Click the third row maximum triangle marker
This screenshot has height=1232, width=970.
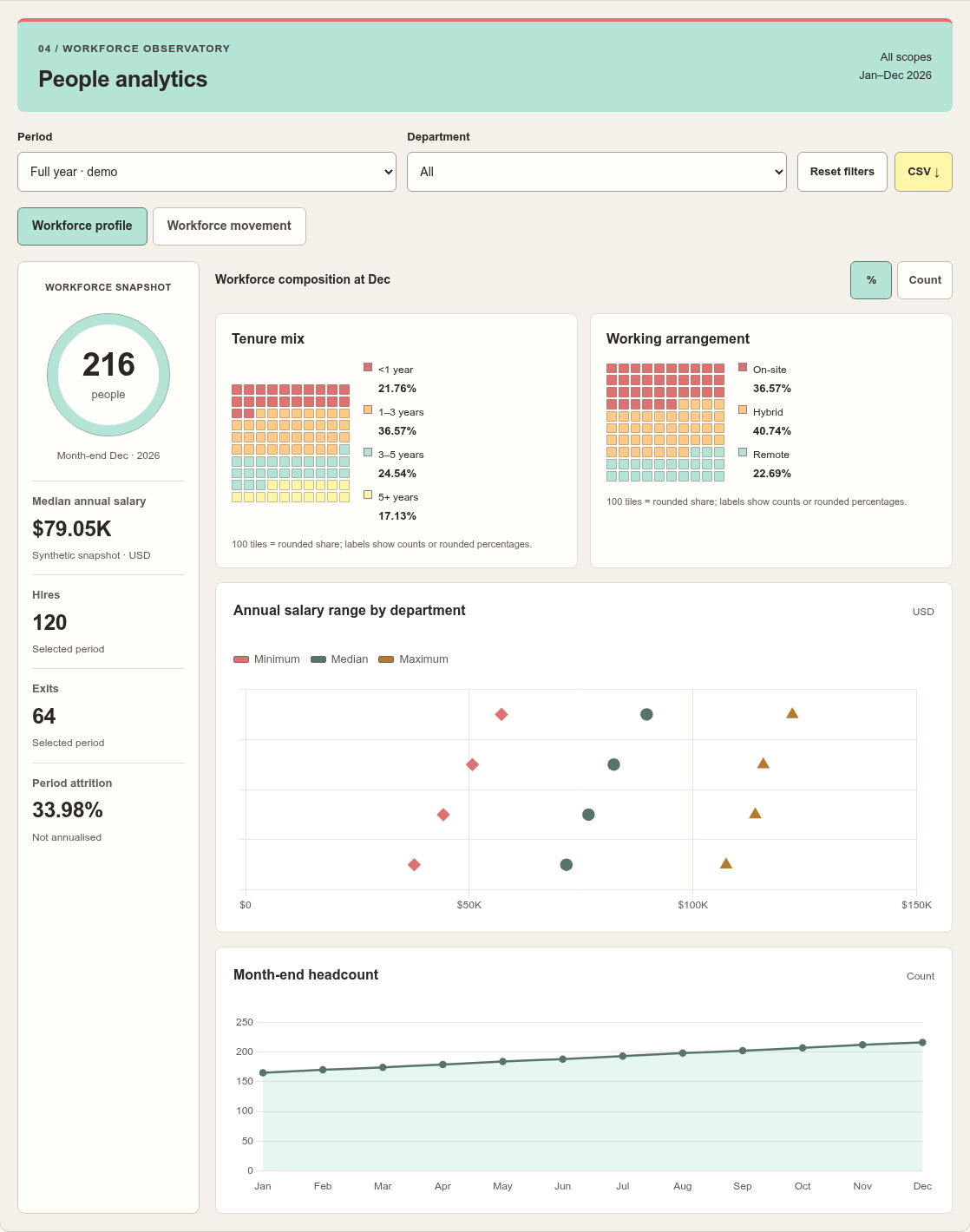[755, 814]
